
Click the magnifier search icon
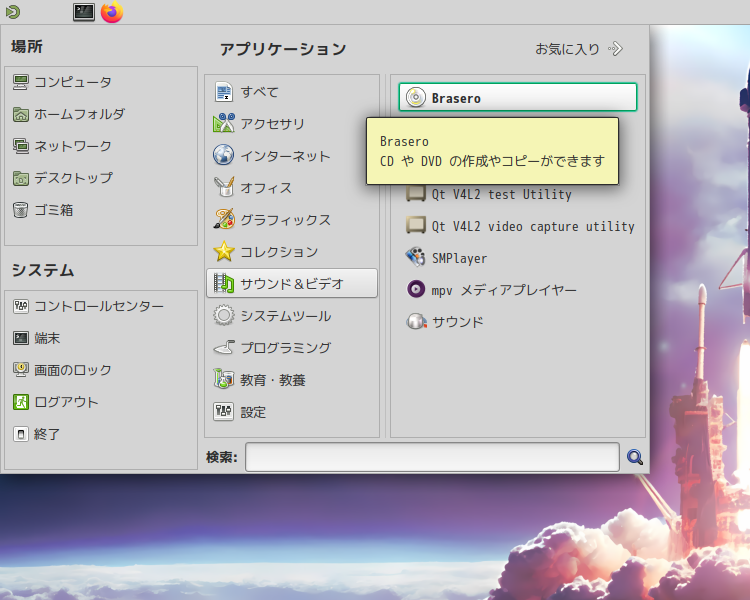pos(635,457)
